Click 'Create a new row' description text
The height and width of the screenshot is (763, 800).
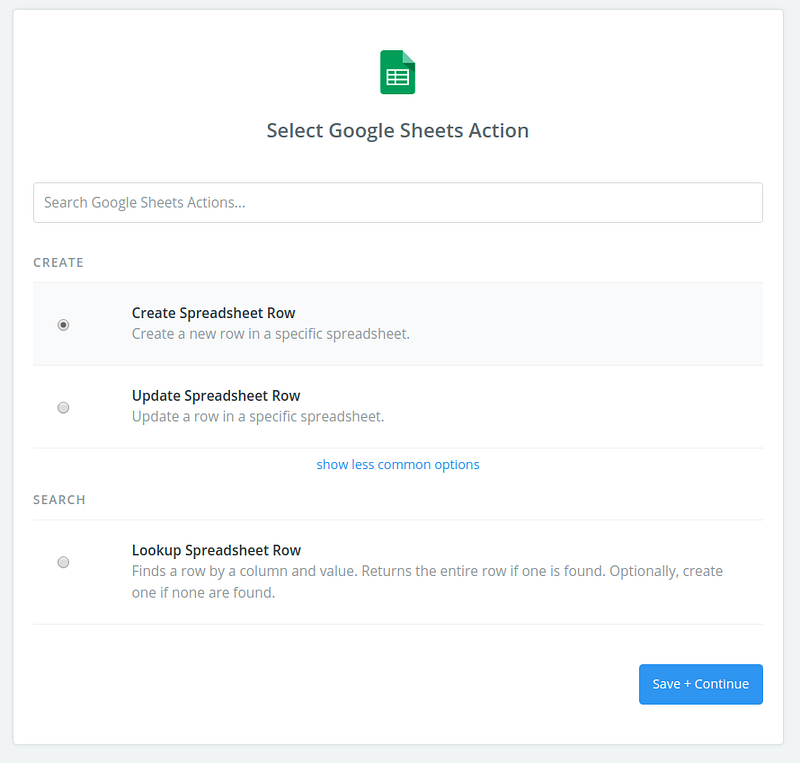pos(270,333)
